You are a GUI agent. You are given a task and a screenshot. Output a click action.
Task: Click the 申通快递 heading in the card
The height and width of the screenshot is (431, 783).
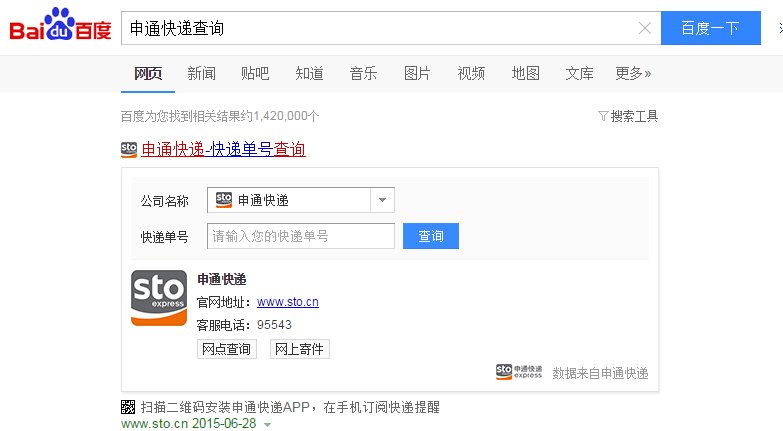222,279
